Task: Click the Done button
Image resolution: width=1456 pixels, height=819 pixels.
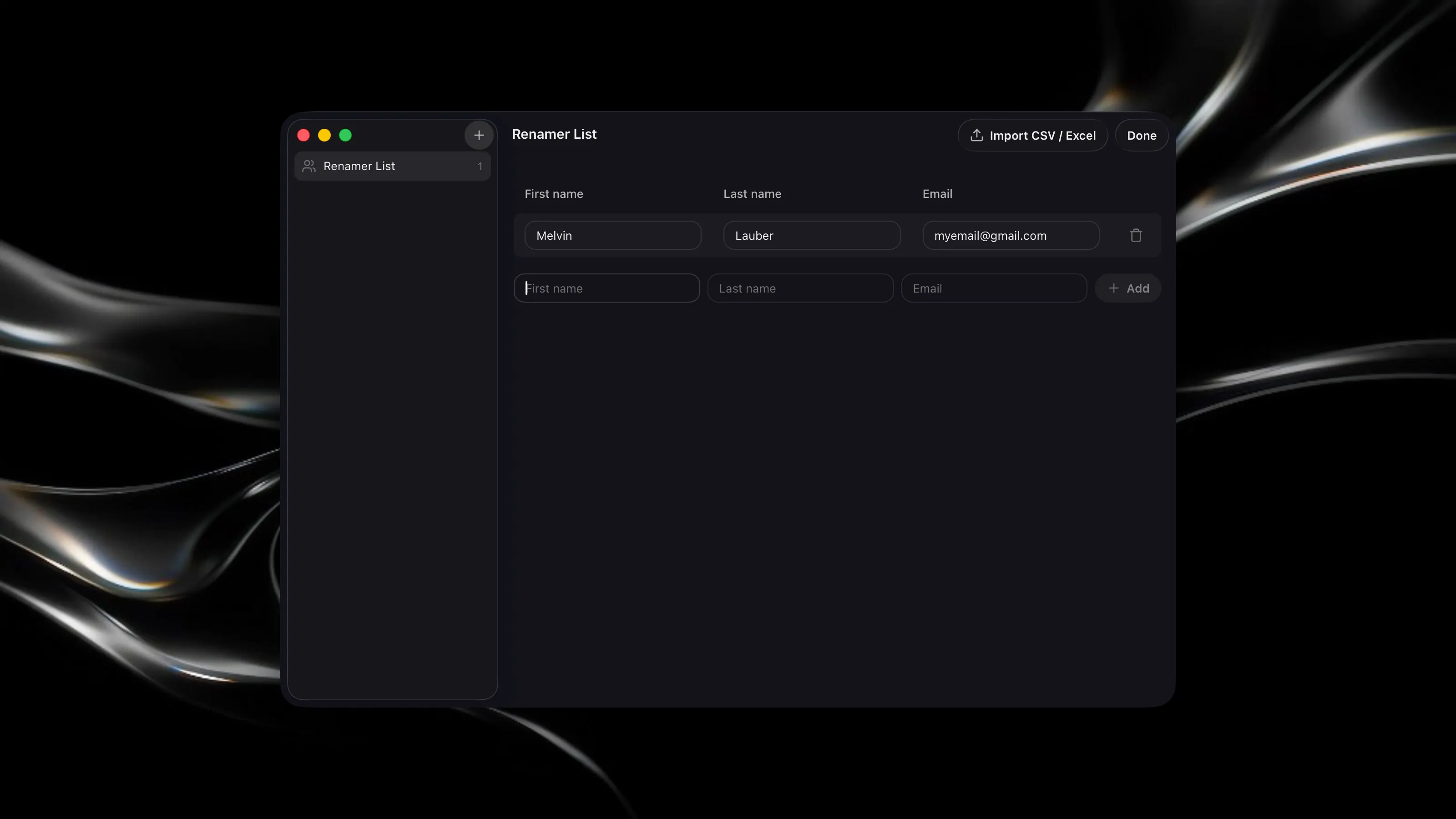Action: coord(1141,136)
